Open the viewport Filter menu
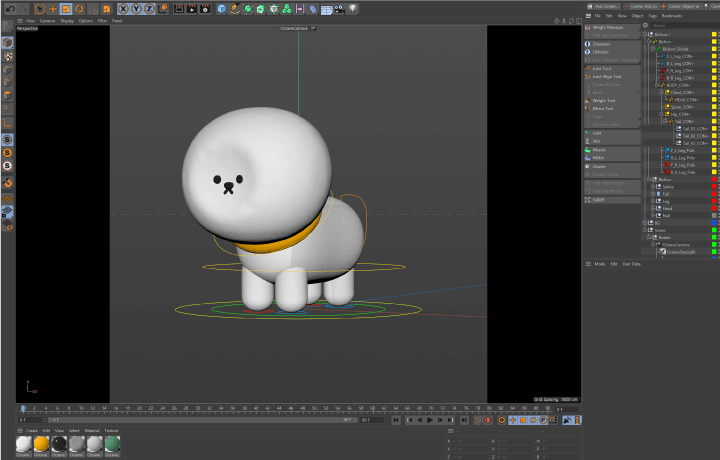This screenshot has width=720, height=460. 102,21
